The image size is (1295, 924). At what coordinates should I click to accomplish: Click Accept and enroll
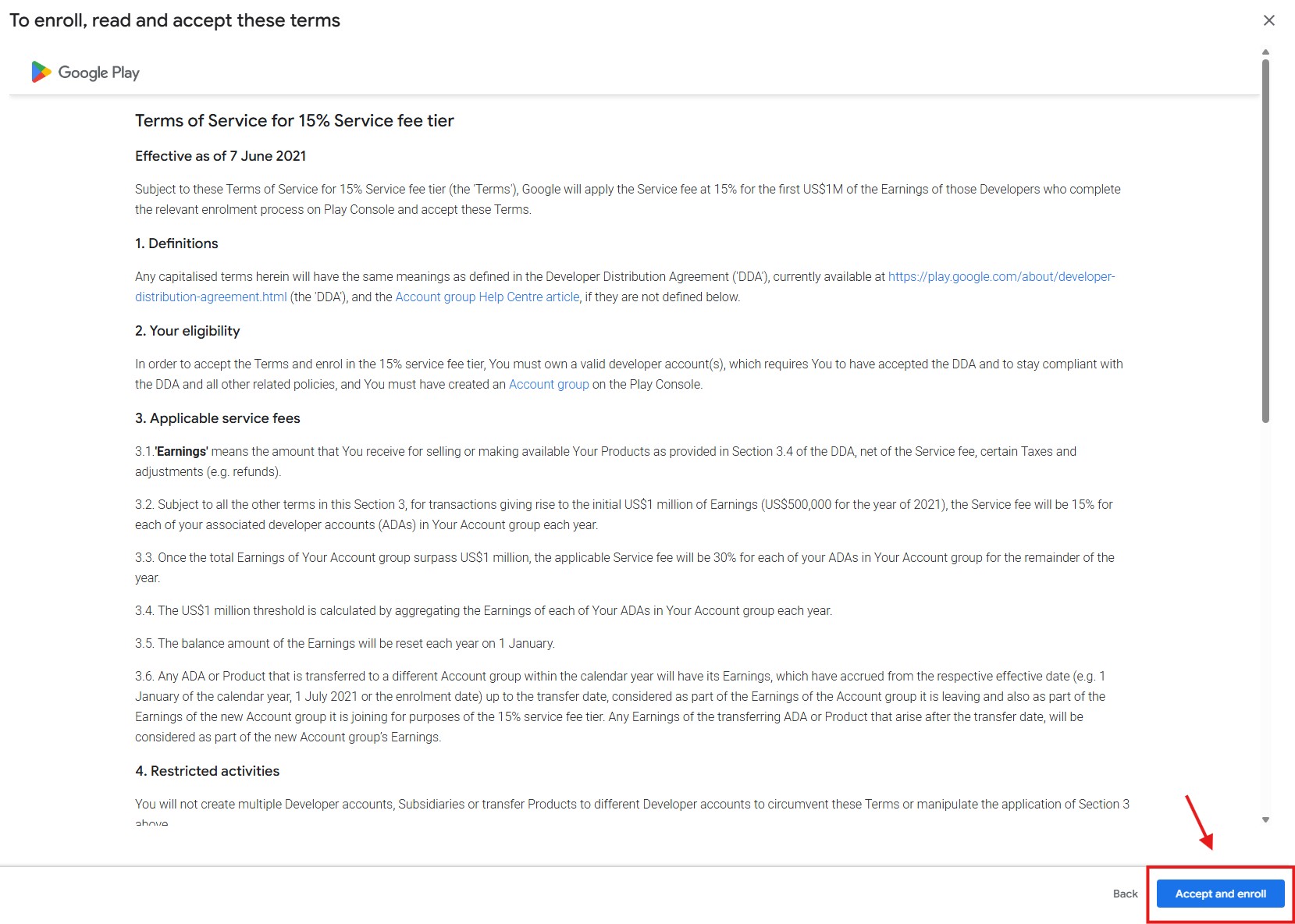click(x=1220, y=894)
